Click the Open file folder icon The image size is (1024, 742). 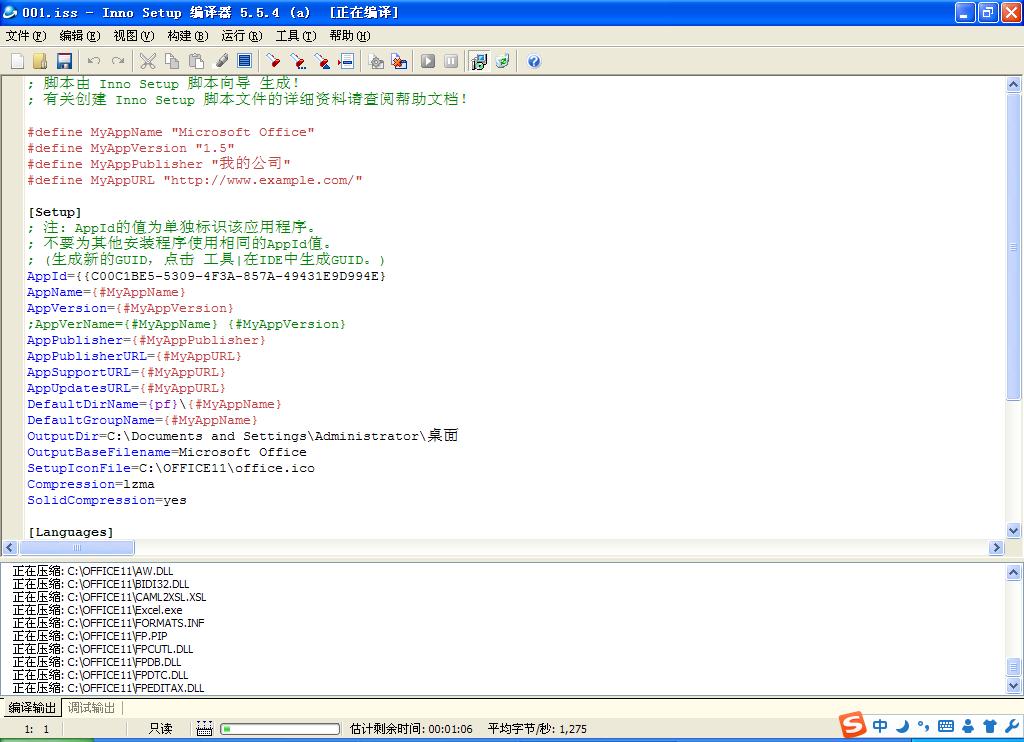(40, 61)
